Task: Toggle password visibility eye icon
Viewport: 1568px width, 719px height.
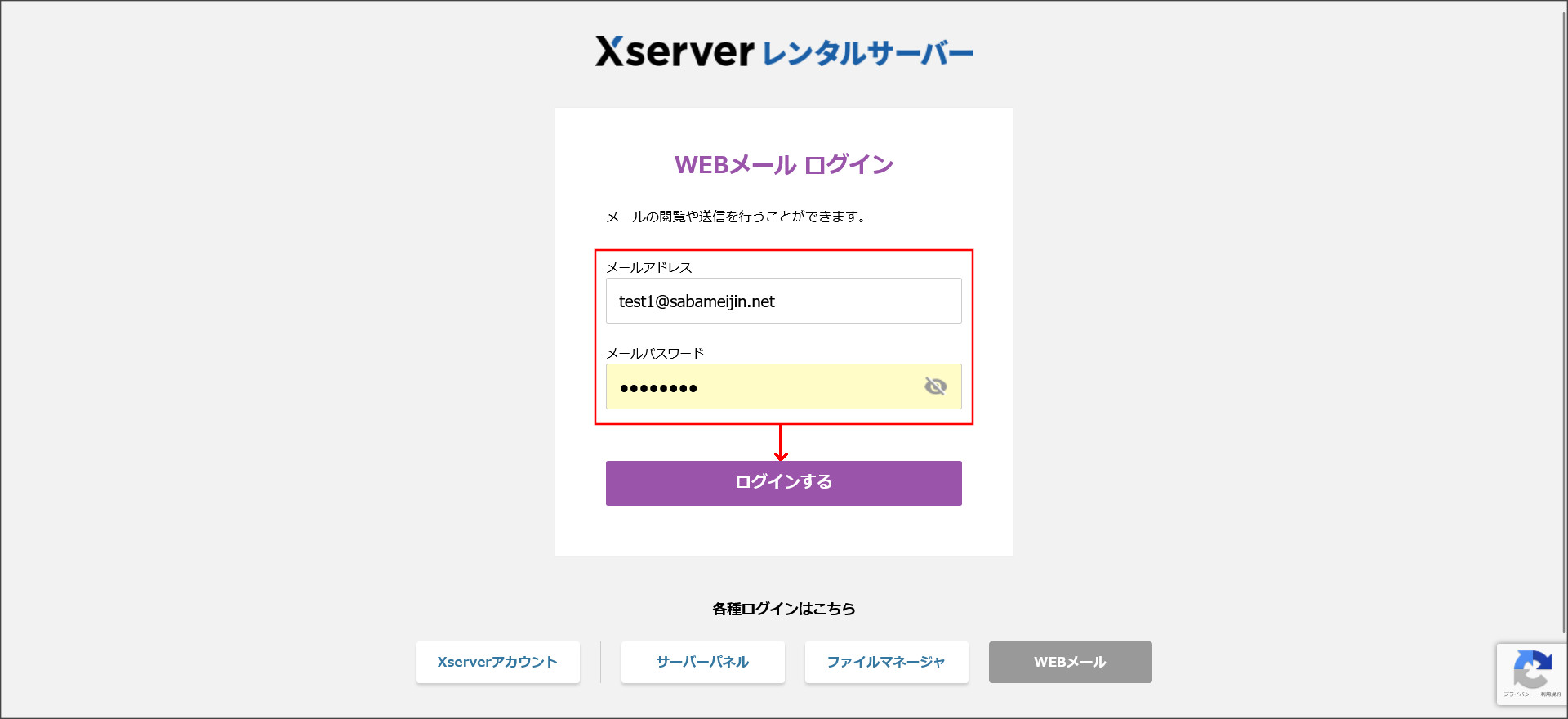Action: pyautogui.click(x=935, y=386)
